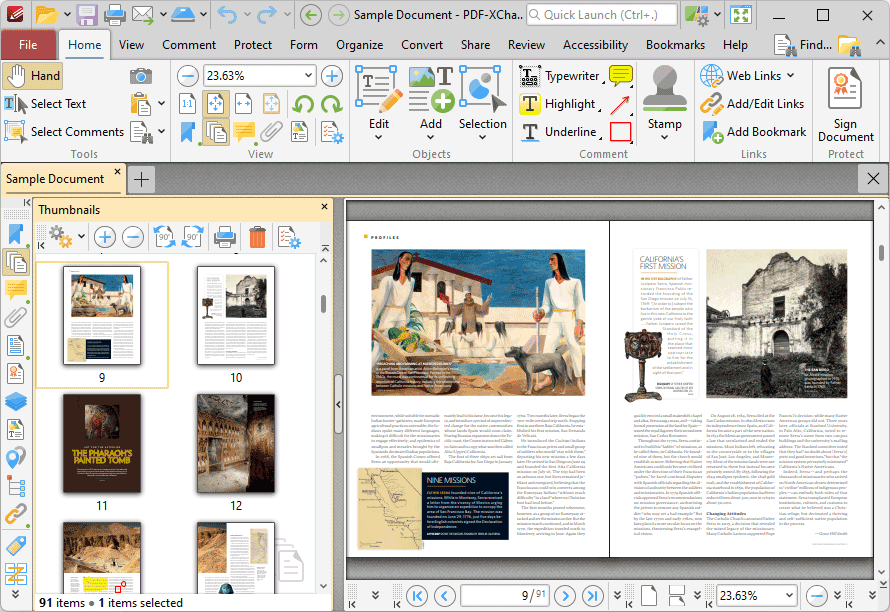Click the zoom in plus button in ribbon

[332, 76]
